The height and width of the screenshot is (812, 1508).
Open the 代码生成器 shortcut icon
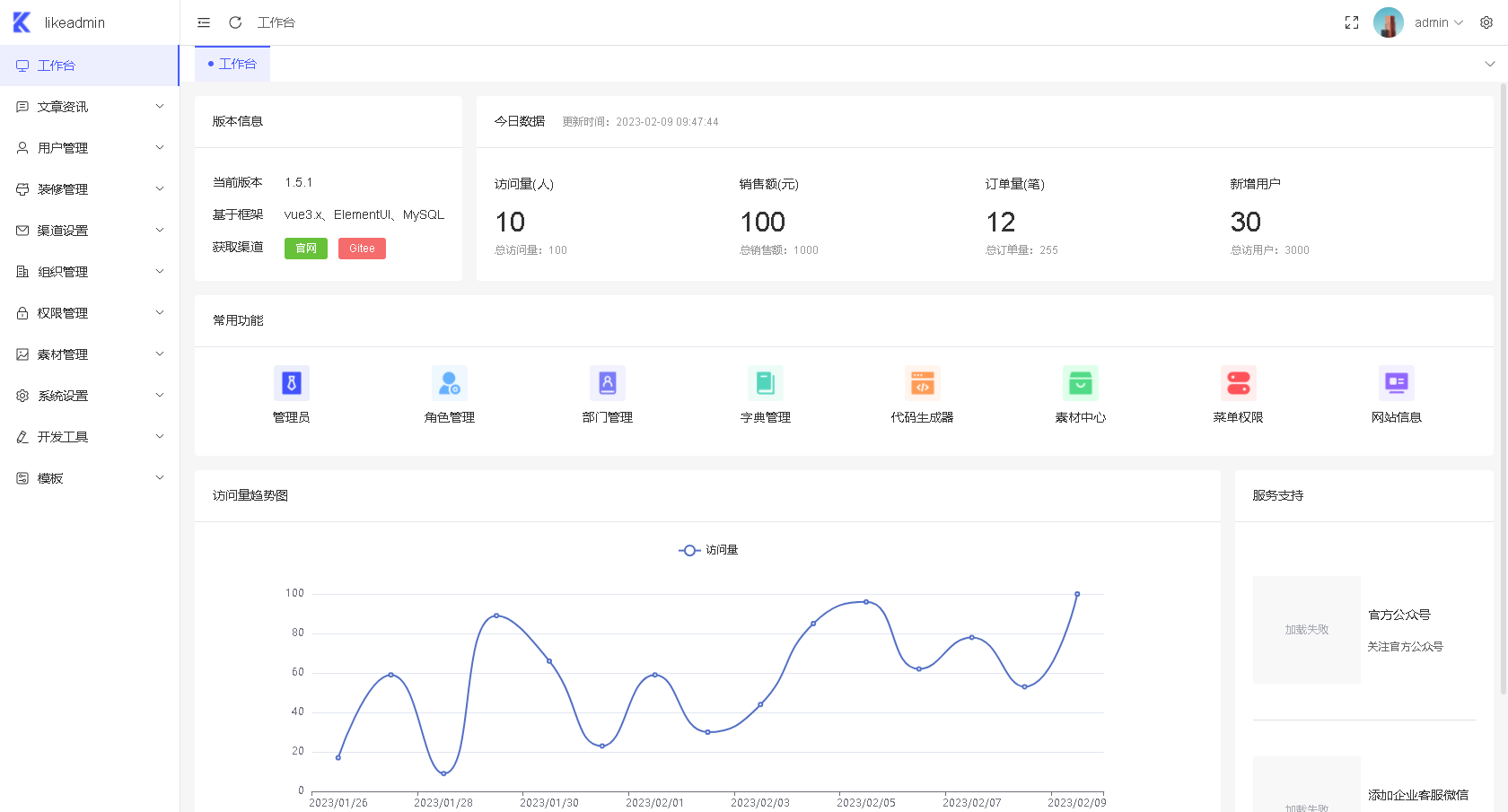tap(923, 383)
